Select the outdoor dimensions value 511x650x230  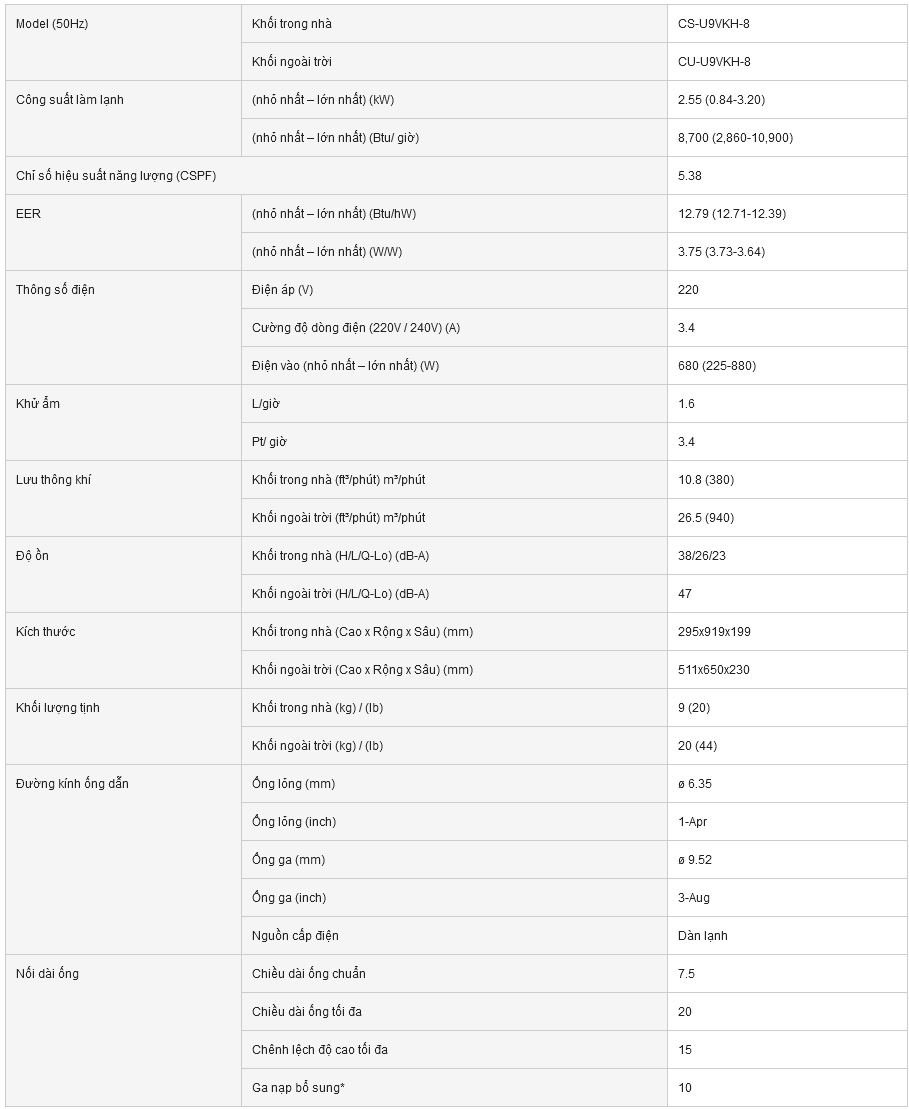(x=713, y=670)
